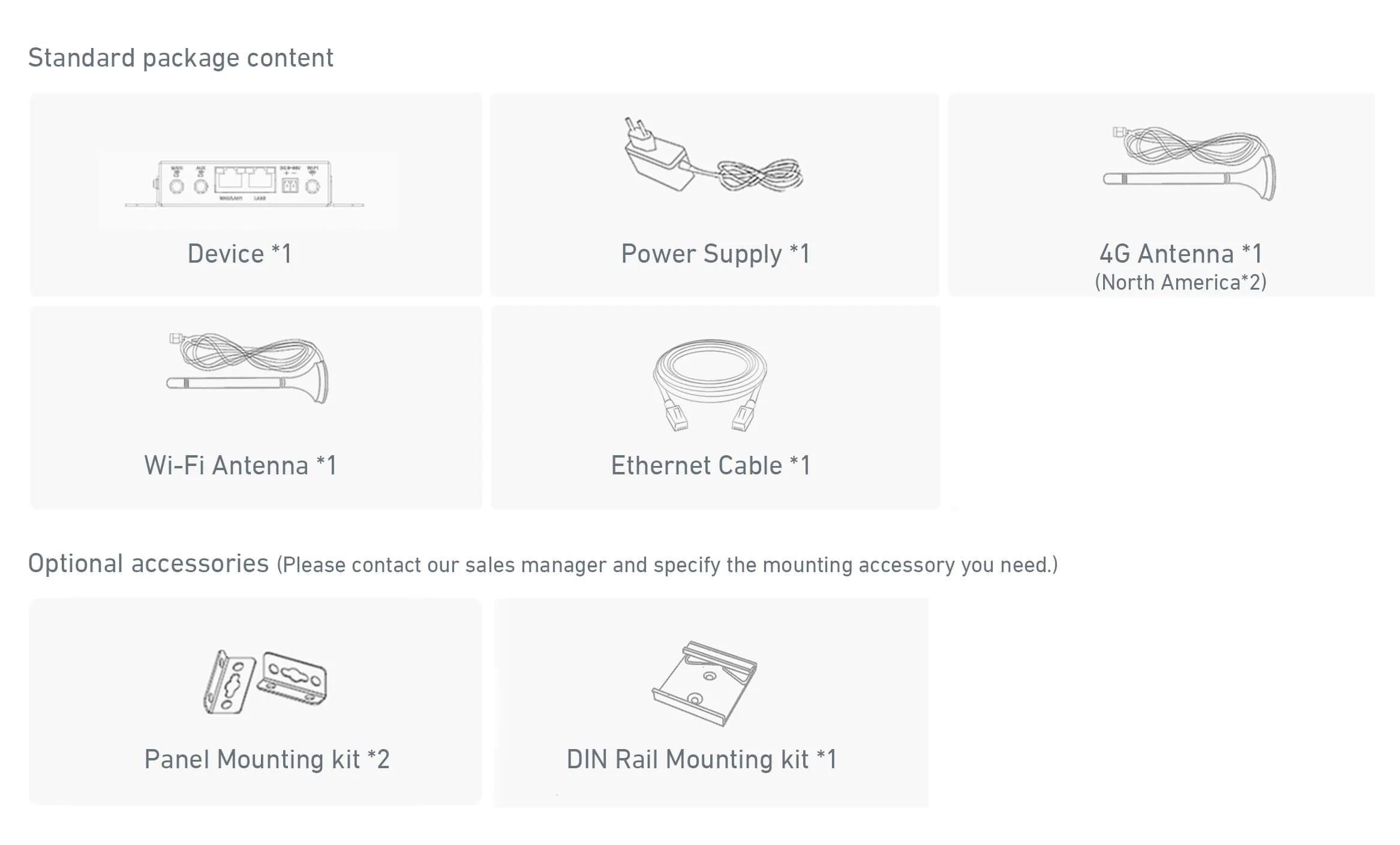Click the Ethernet ports on the device drawing

pos(245,180)
